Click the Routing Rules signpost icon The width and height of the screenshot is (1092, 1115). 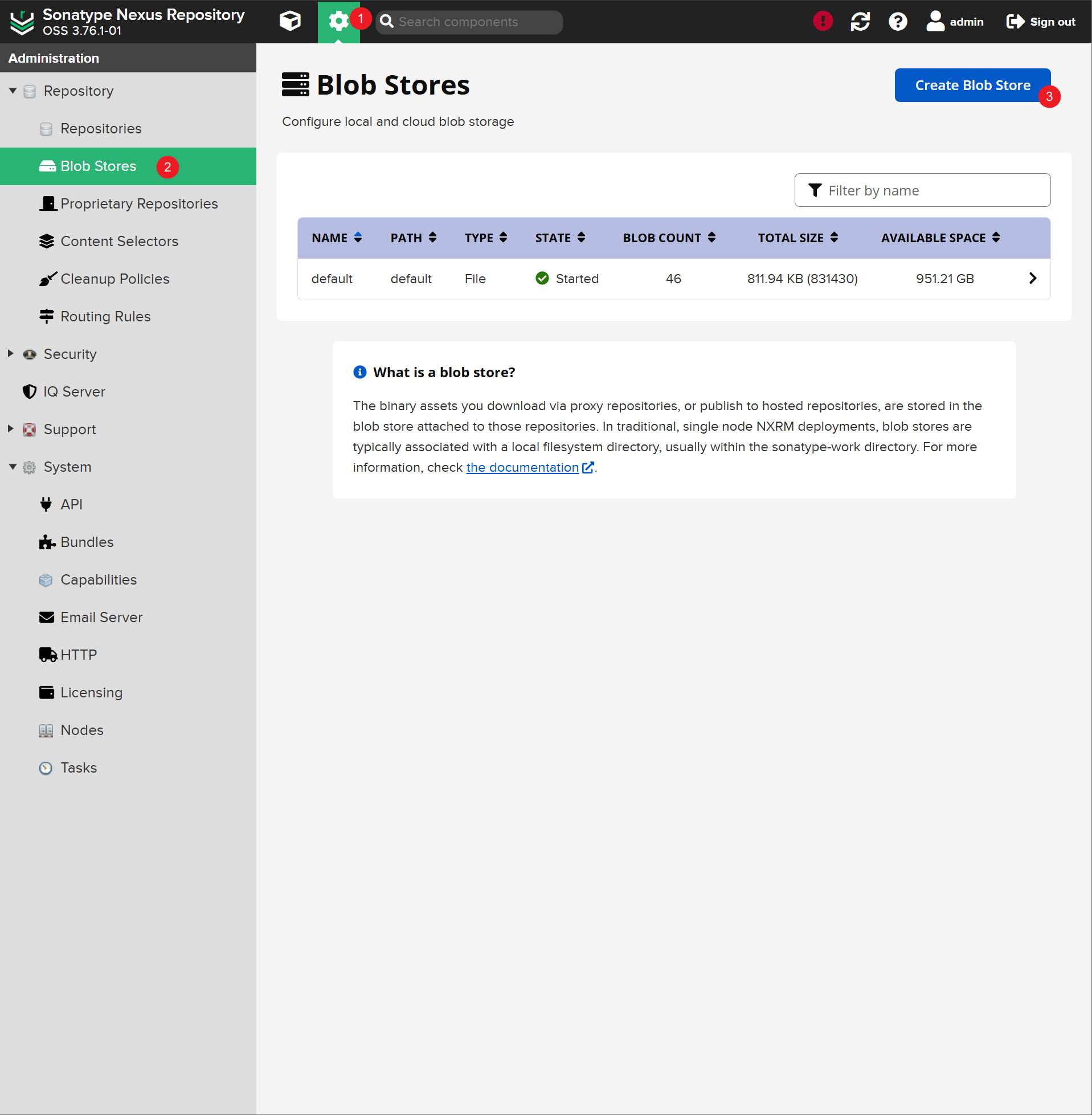(x=47, y=316)
